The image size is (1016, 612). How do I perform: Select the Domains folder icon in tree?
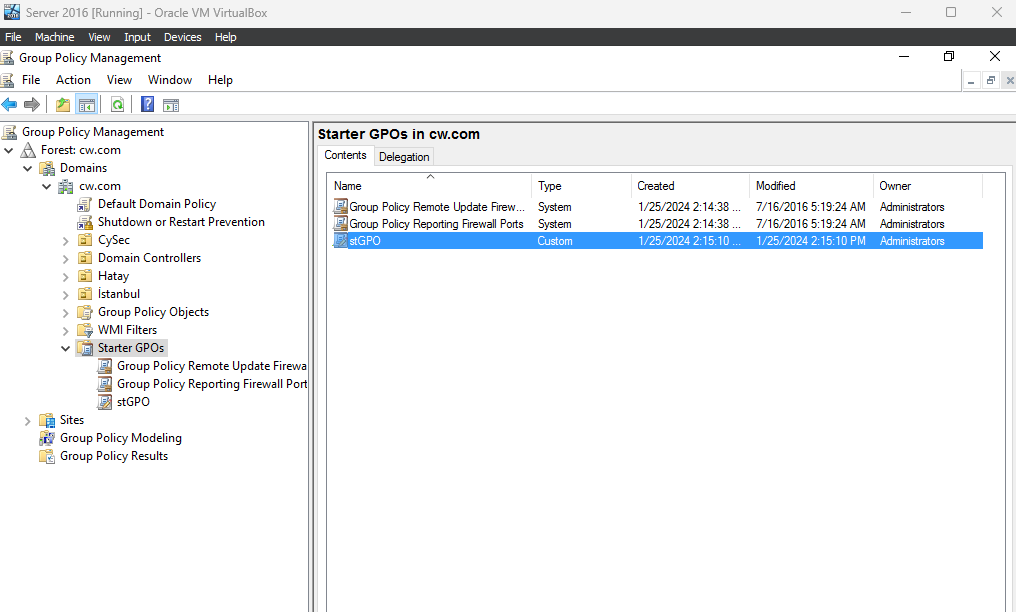(47, 168)
